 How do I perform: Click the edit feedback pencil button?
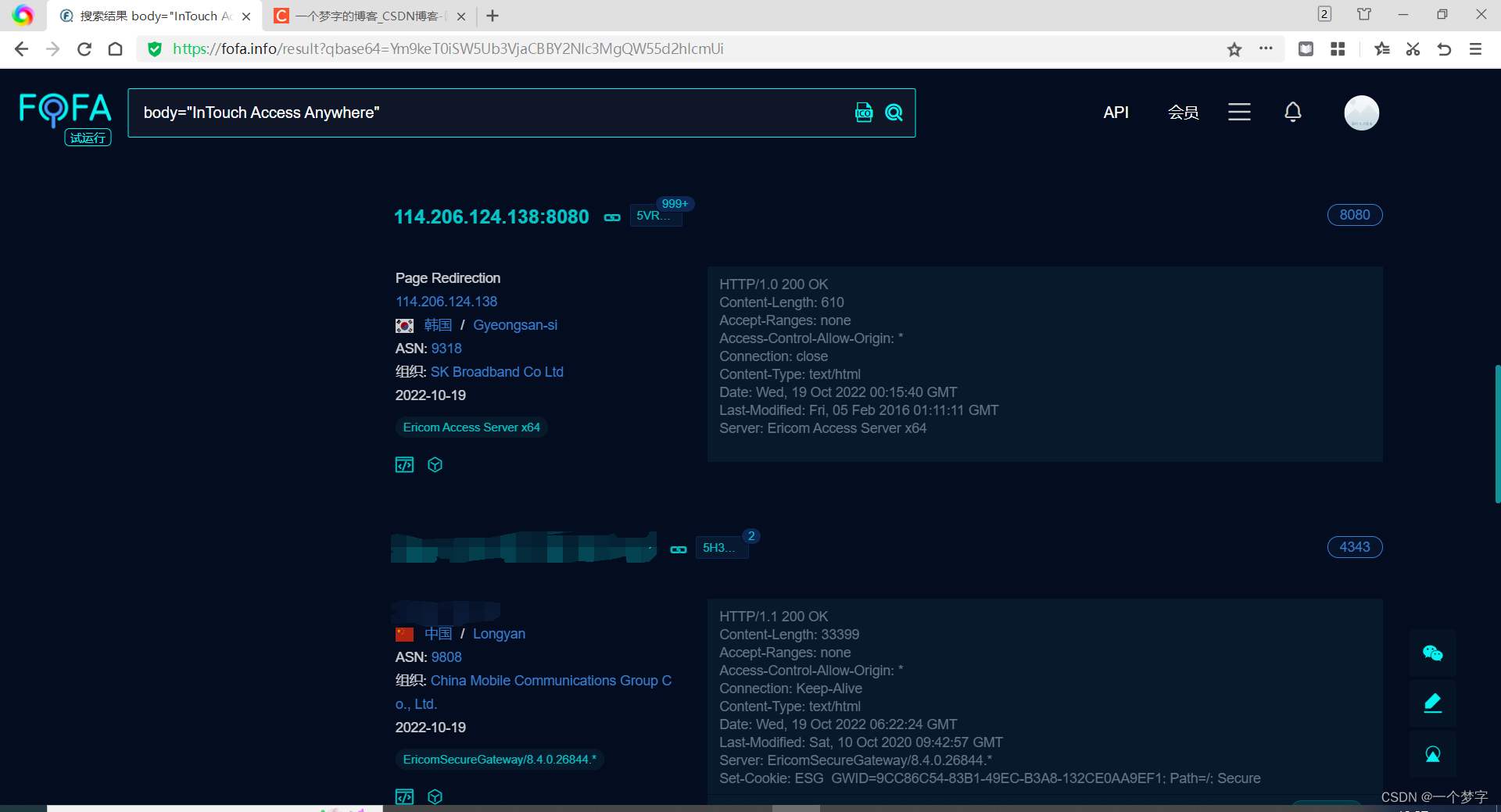(x=1432, y=703)
